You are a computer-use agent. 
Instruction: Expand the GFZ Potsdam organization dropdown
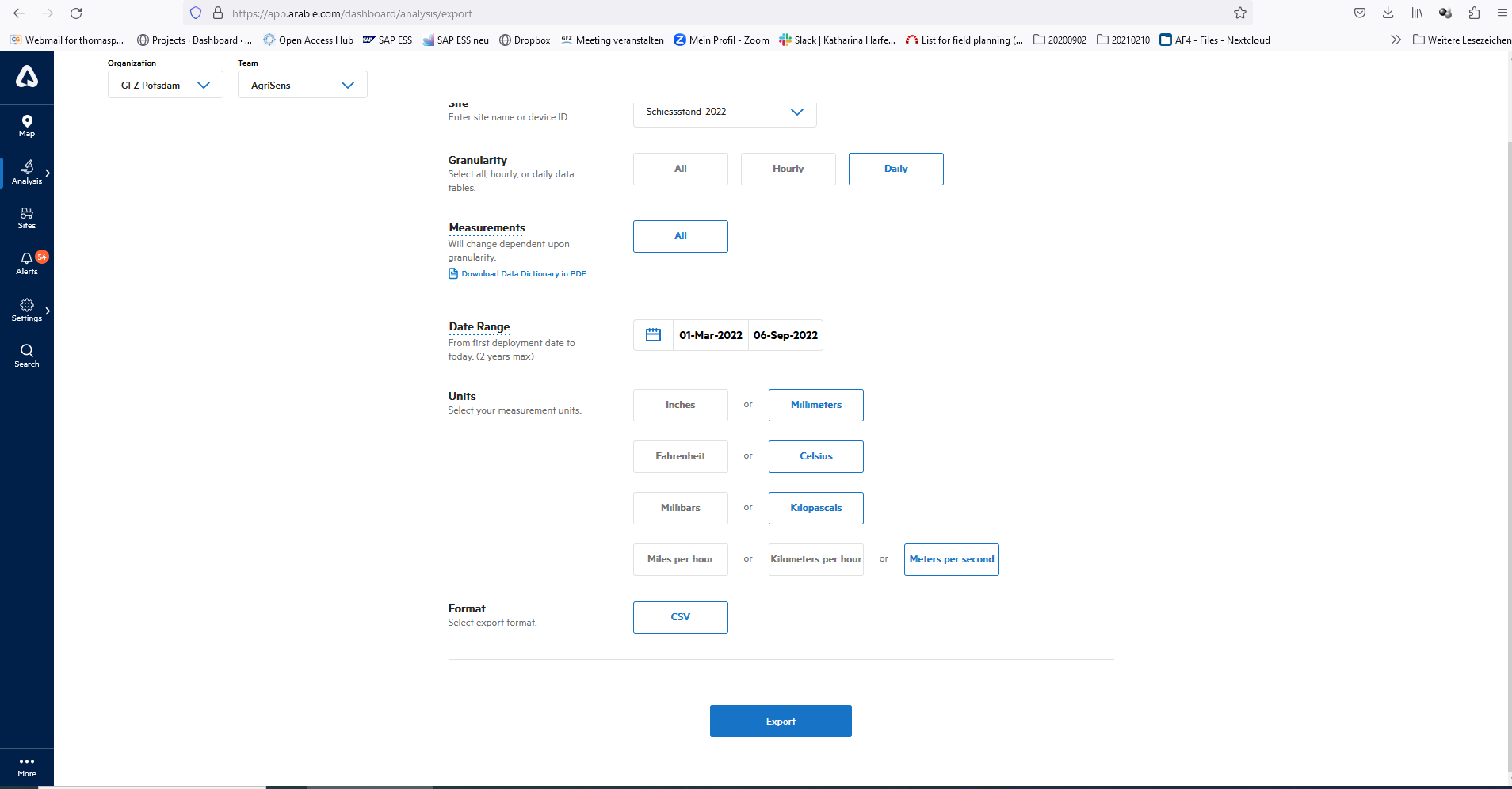pyautogui.click(x=165, y=85)
